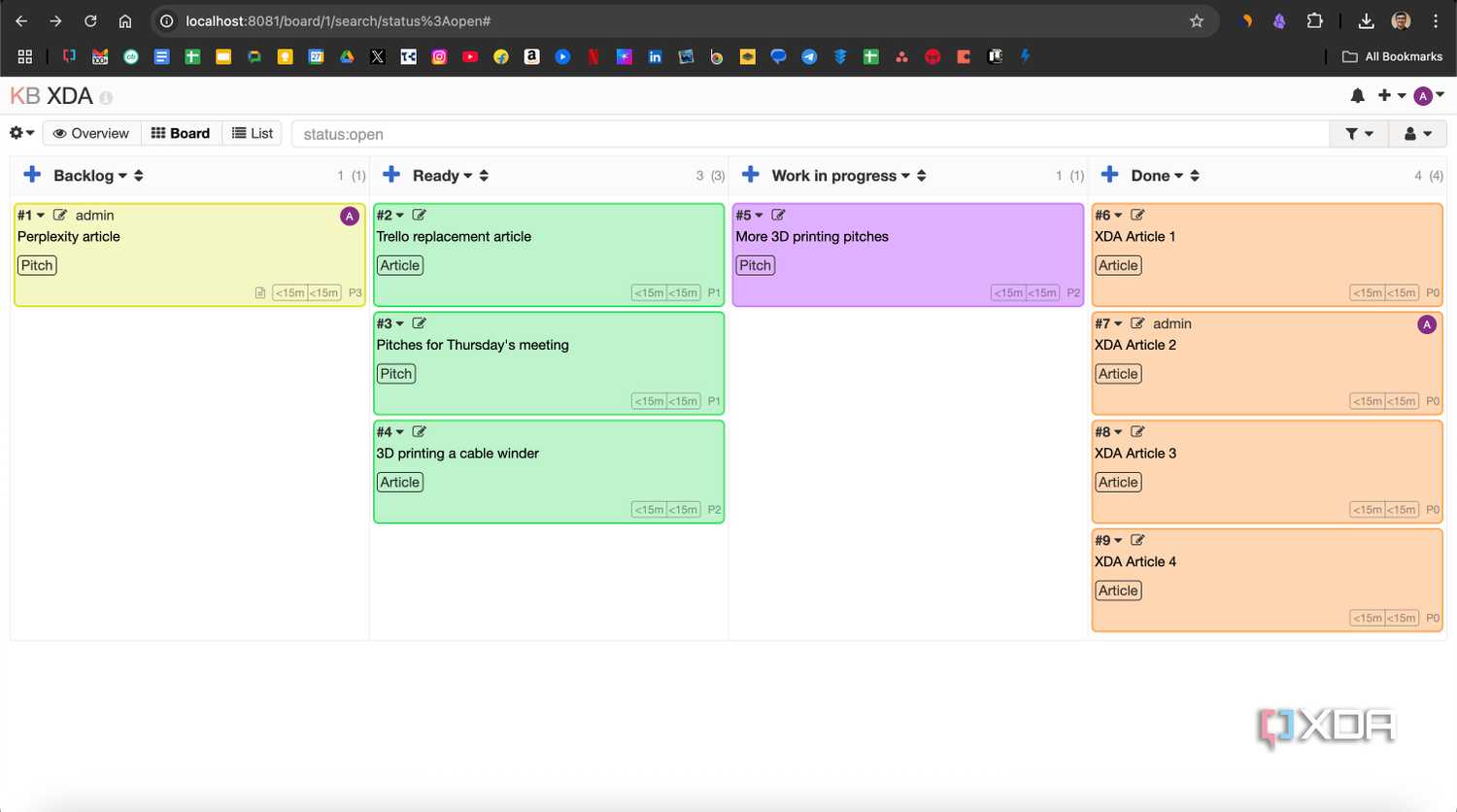Viewport: 1457px width, 812px height.
Task: Click the status:open search field
Action: (810, 134)
